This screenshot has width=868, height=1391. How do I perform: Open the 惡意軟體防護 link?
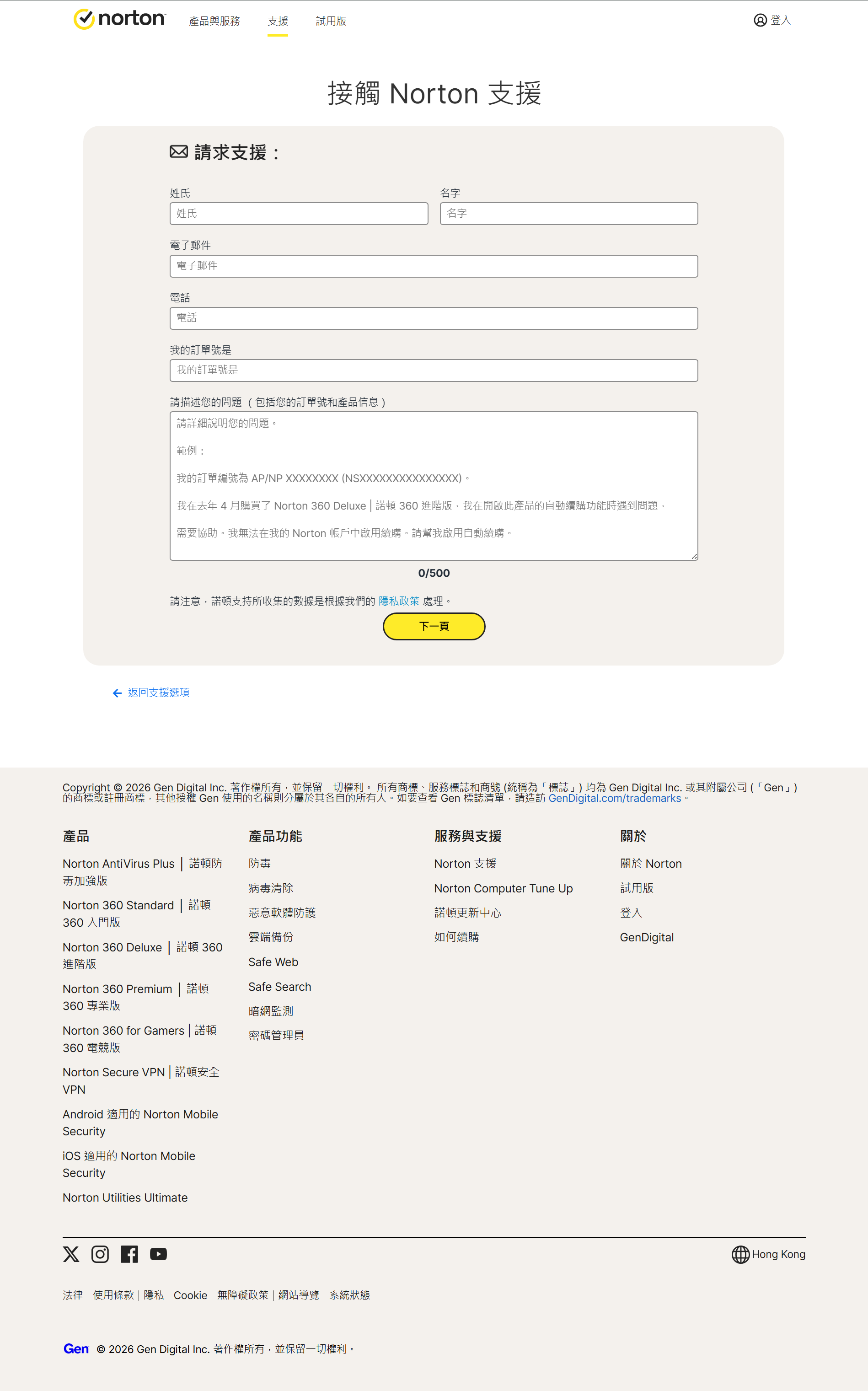coord(282,913)
